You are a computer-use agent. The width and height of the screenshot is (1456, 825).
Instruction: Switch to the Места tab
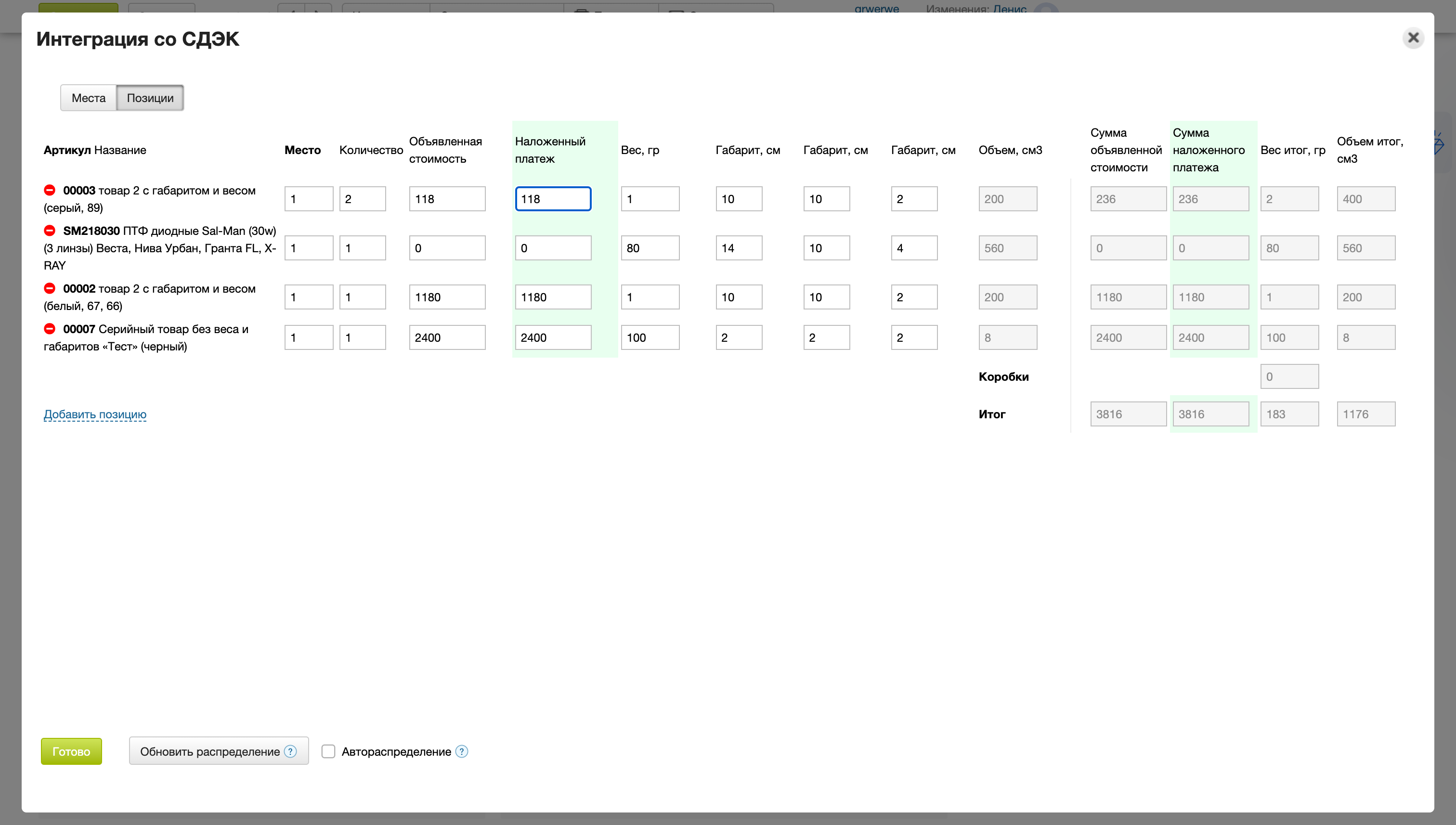click(89, 97)
